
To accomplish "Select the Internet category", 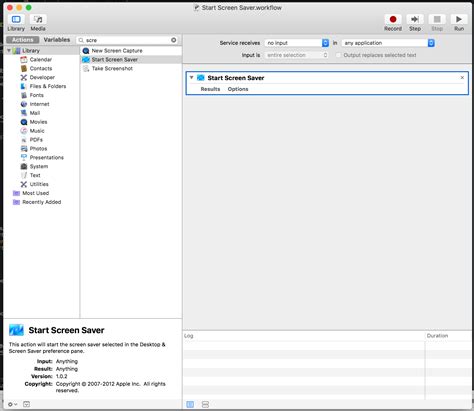I will click(39, 104).
